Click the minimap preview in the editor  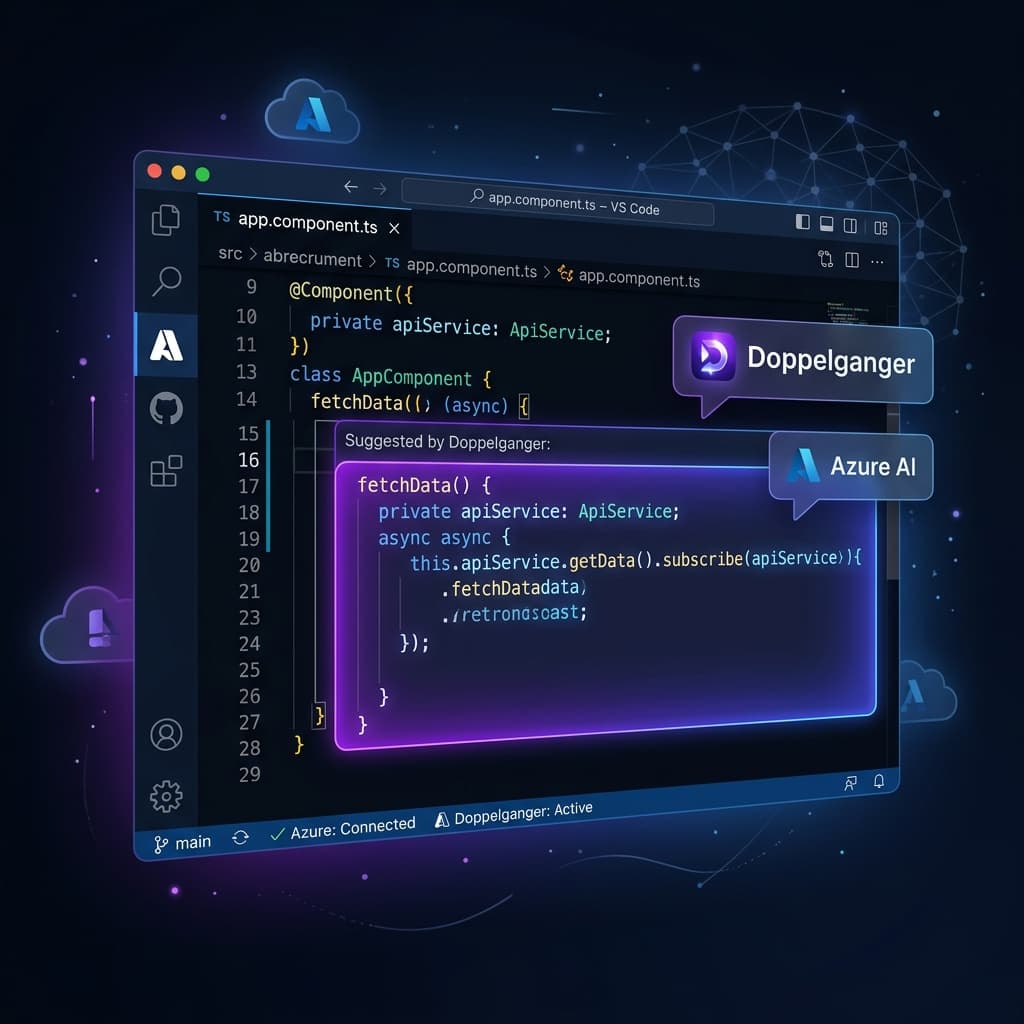pyautogui.click(x=848, y=313)
